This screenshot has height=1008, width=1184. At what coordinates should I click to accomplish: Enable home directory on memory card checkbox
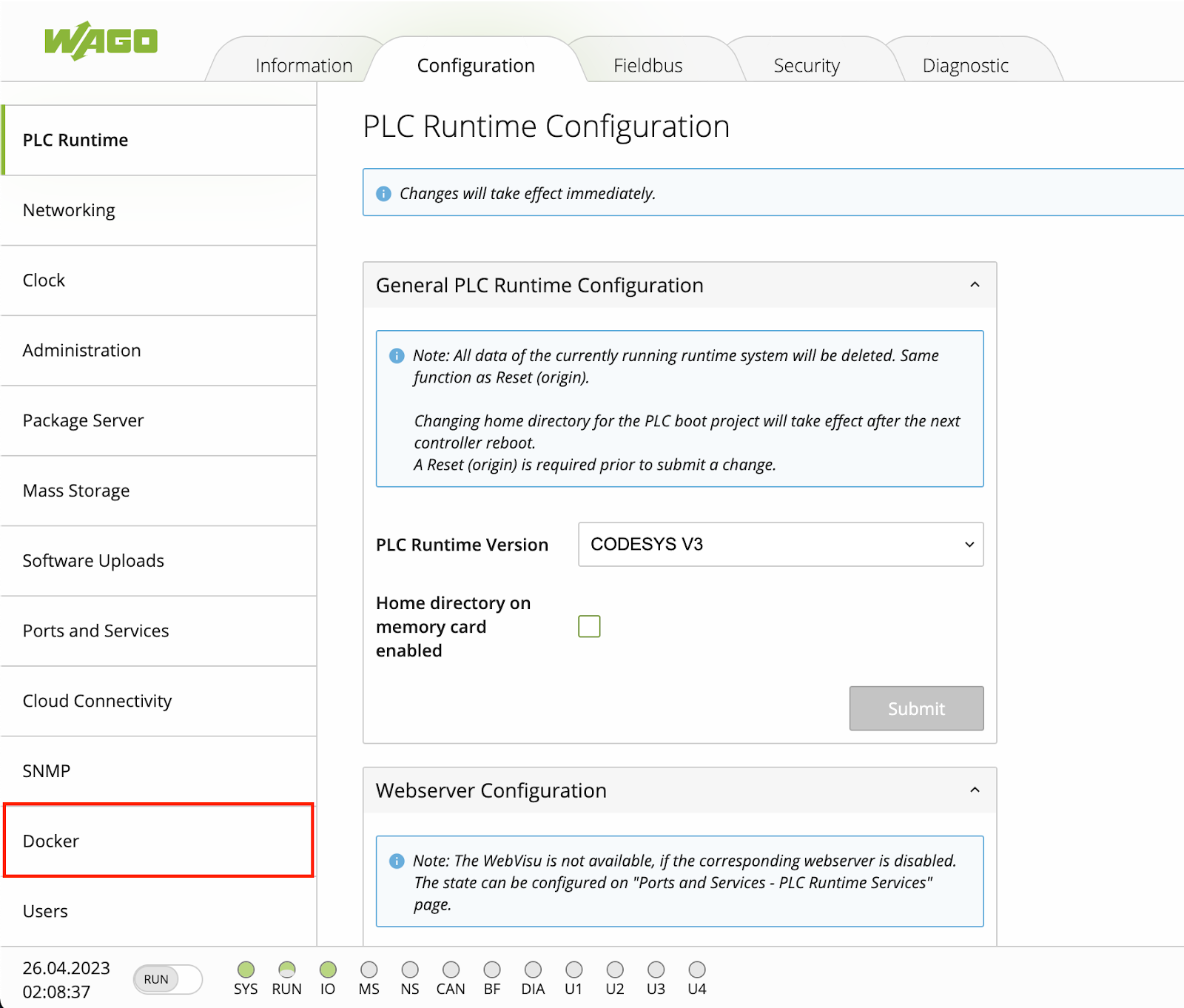click(x=589, y=626)
